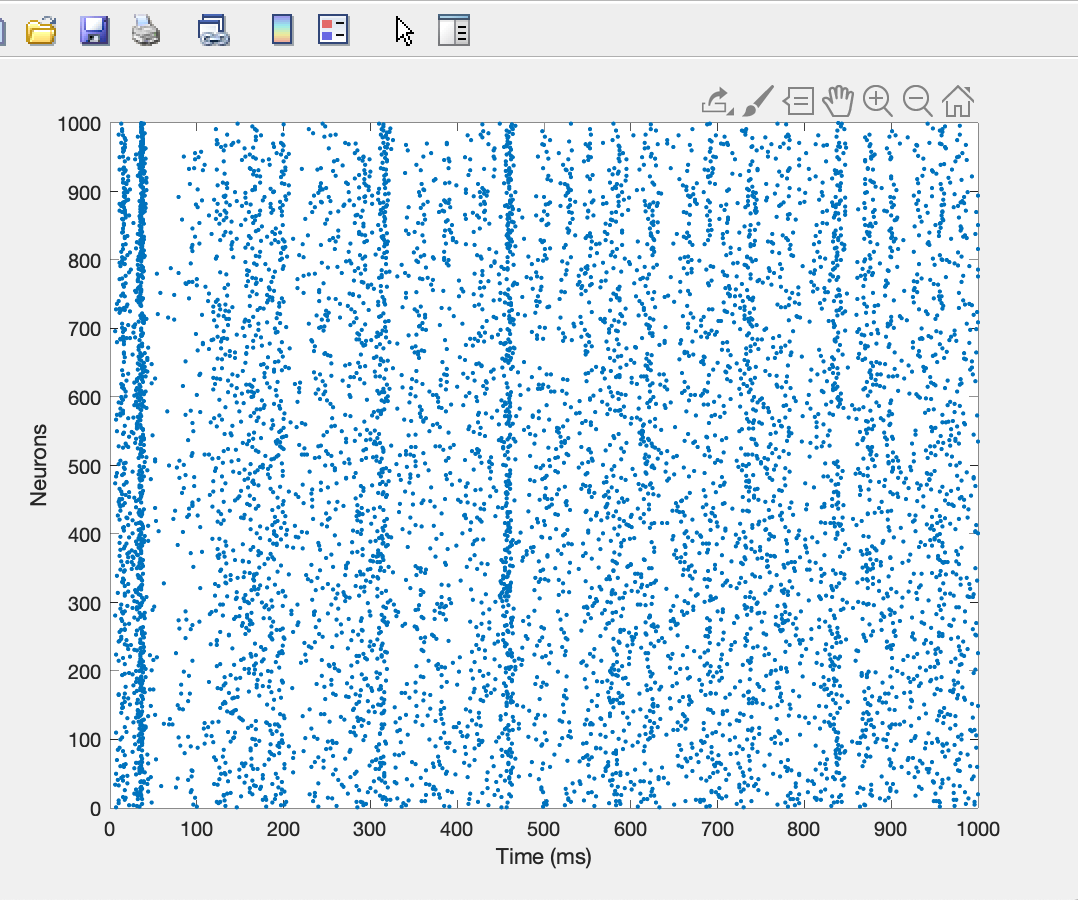Click the 500 tick label on time axis

(543, 828)
